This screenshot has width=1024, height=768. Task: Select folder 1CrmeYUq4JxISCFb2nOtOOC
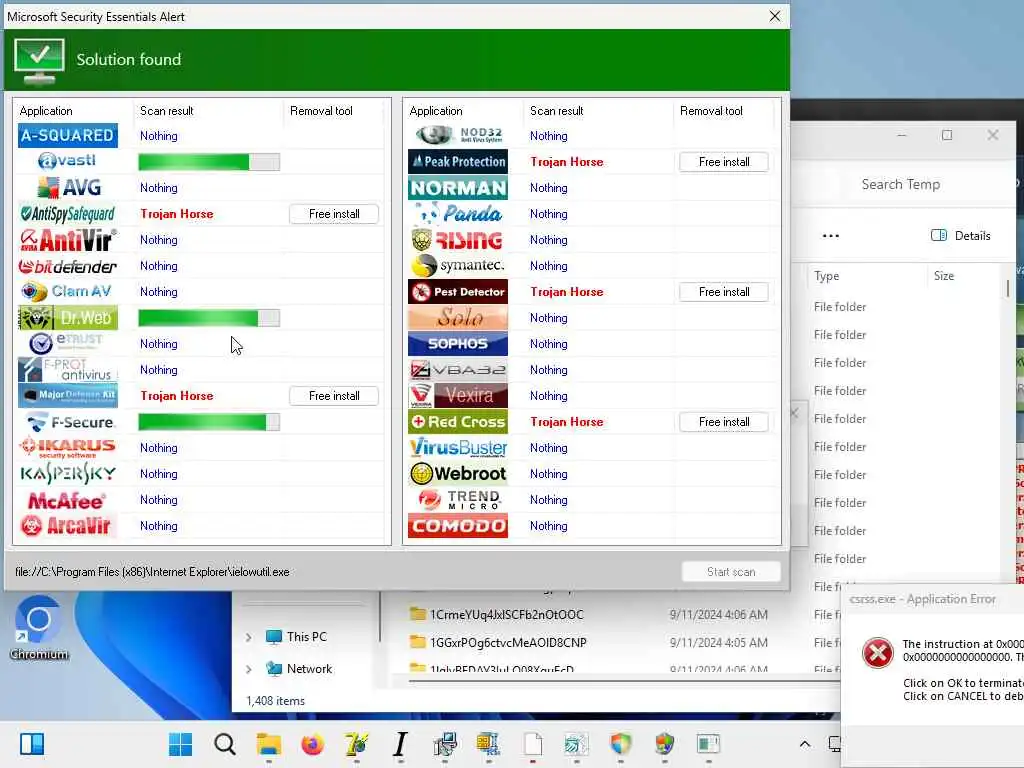(506, 615)
